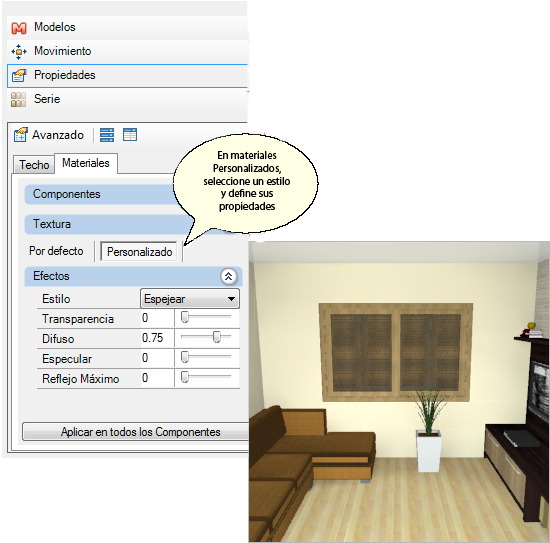Select the Materiales tab

pyautogui.click(x=86, y=163)
